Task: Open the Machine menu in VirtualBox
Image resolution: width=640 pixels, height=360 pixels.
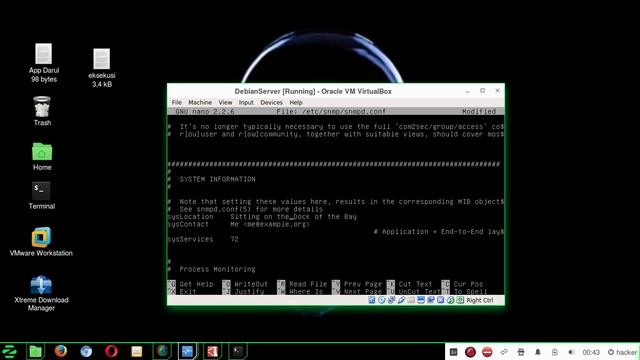Action: (x=200, y=102)
